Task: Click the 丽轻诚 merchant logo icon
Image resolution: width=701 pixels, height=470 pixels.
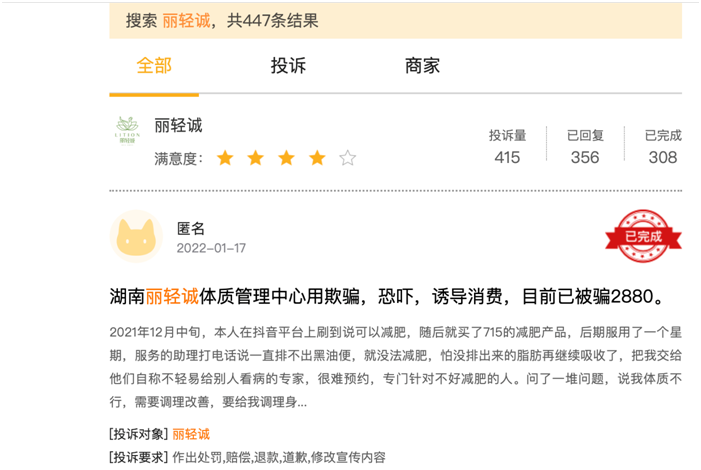Action: (x=127, y=131)
